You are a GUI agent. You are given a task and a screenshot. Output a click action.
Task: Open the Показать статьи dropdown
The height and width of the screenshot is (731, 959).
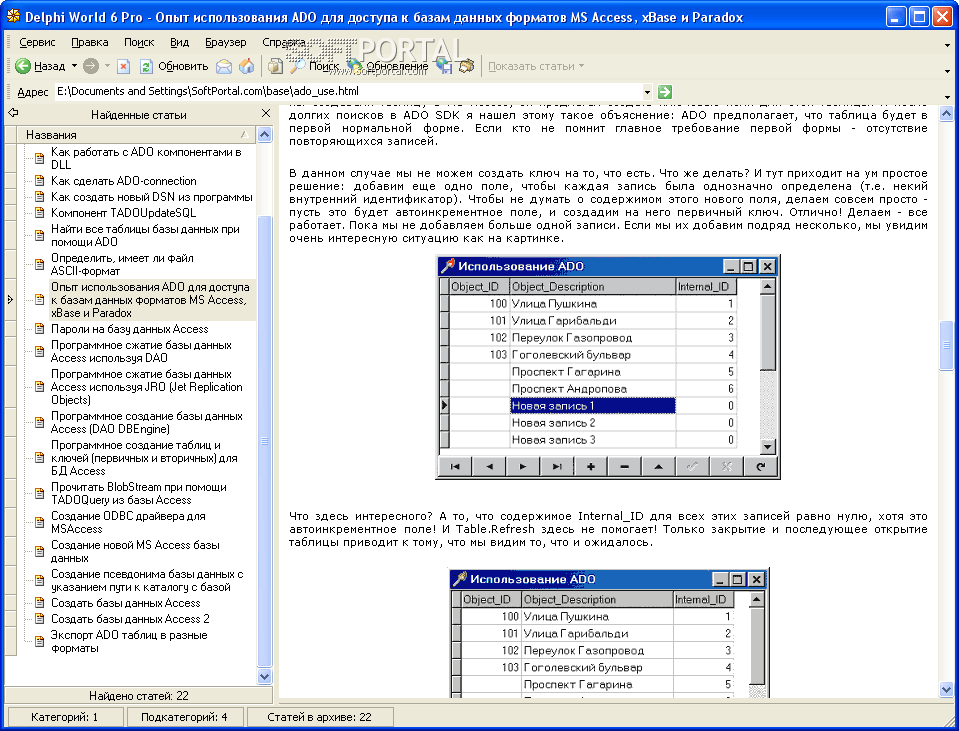(536, 66)
